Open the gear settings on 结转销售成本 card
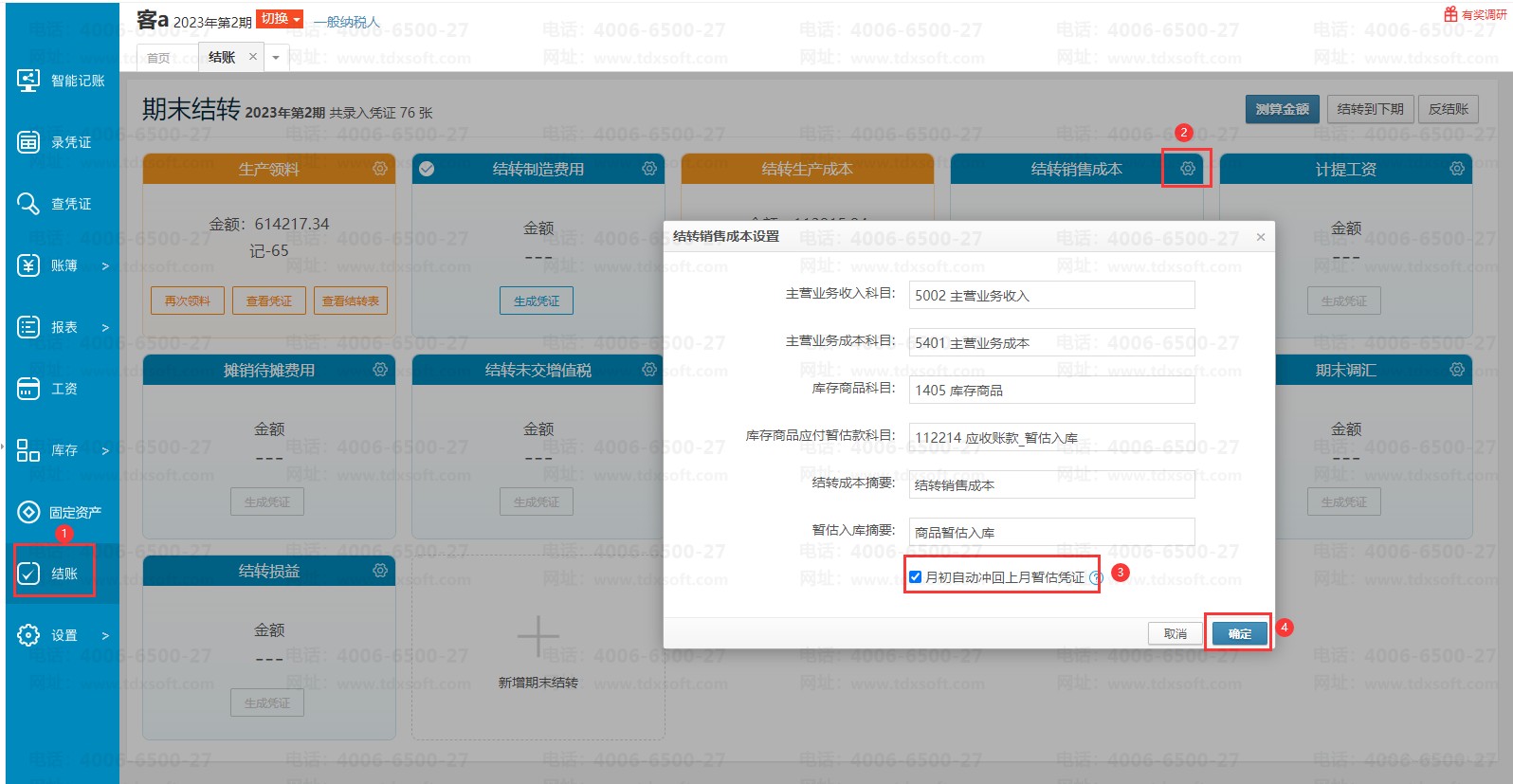 (x=1187, y=169)
